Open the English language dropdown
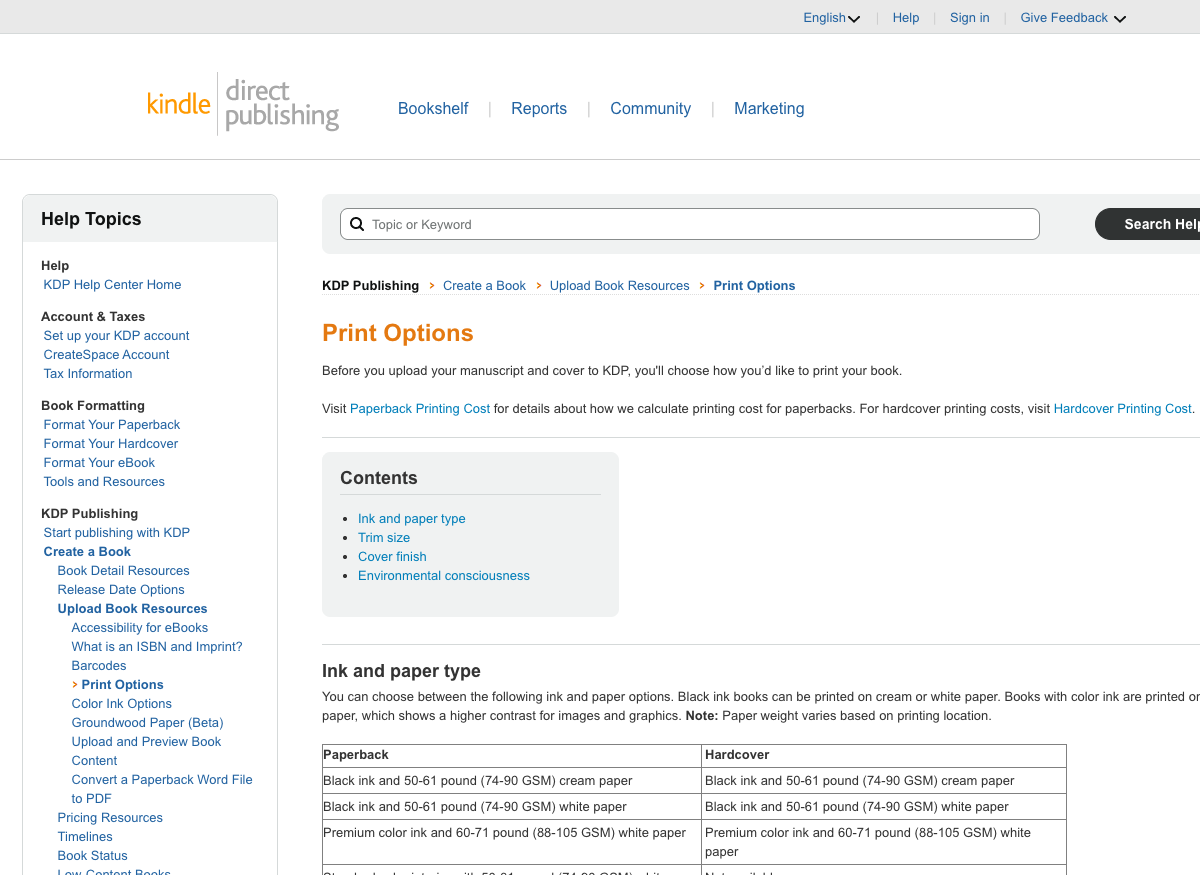The image size is (1200, 875). [832, 18]
